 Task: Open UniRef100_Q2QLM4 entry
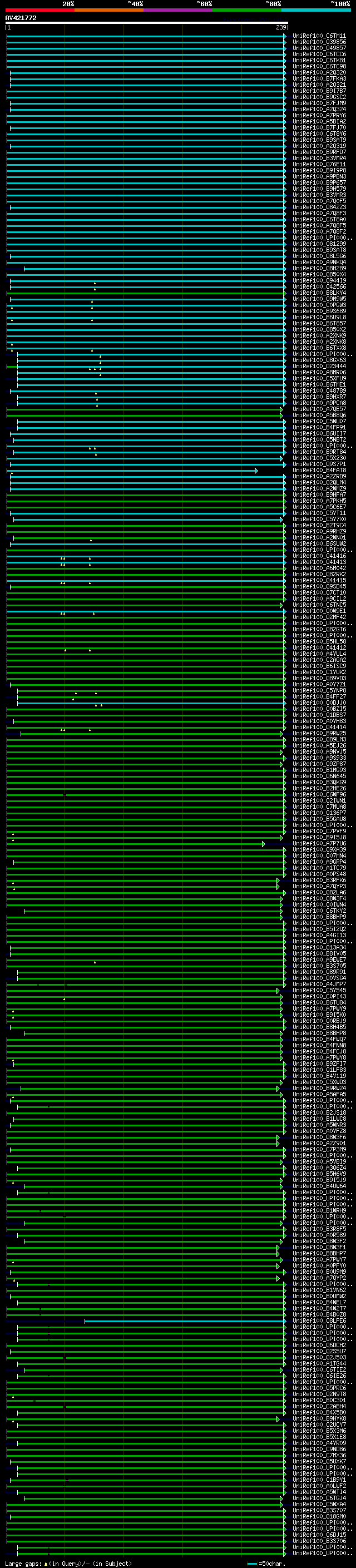click(319, 483)
